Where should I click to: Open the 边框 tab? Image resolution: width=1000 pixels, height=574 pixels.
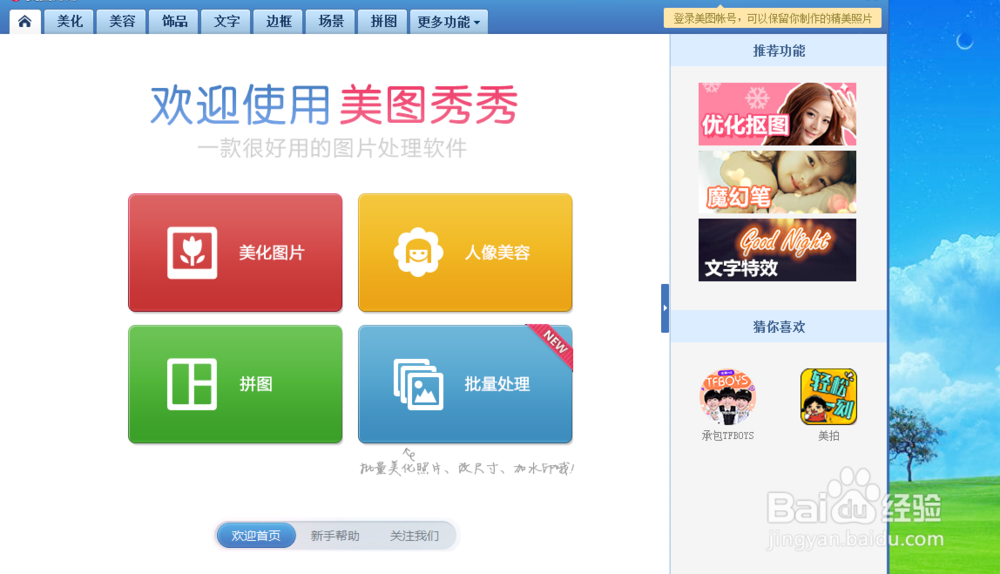[x=279, y=22]
